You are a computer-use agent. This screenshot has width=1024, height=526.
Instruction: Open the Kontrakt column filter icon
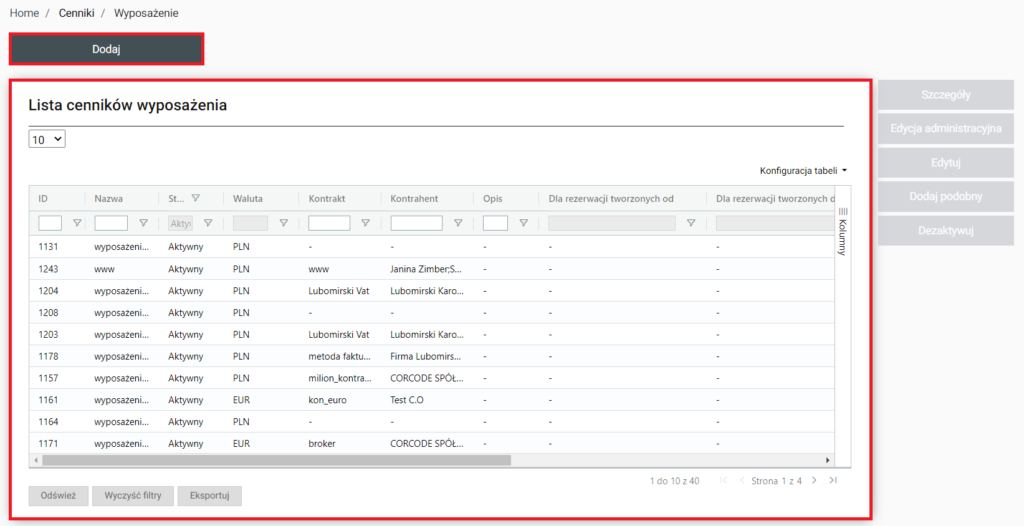[x=365, y=224]
